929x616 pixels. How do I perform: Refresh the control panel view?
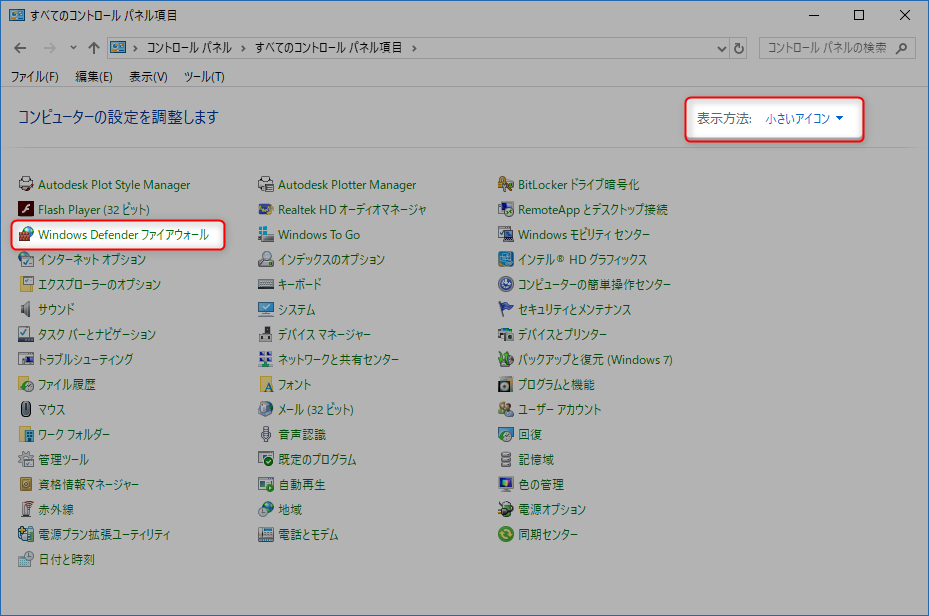click(x=739, y=48)
